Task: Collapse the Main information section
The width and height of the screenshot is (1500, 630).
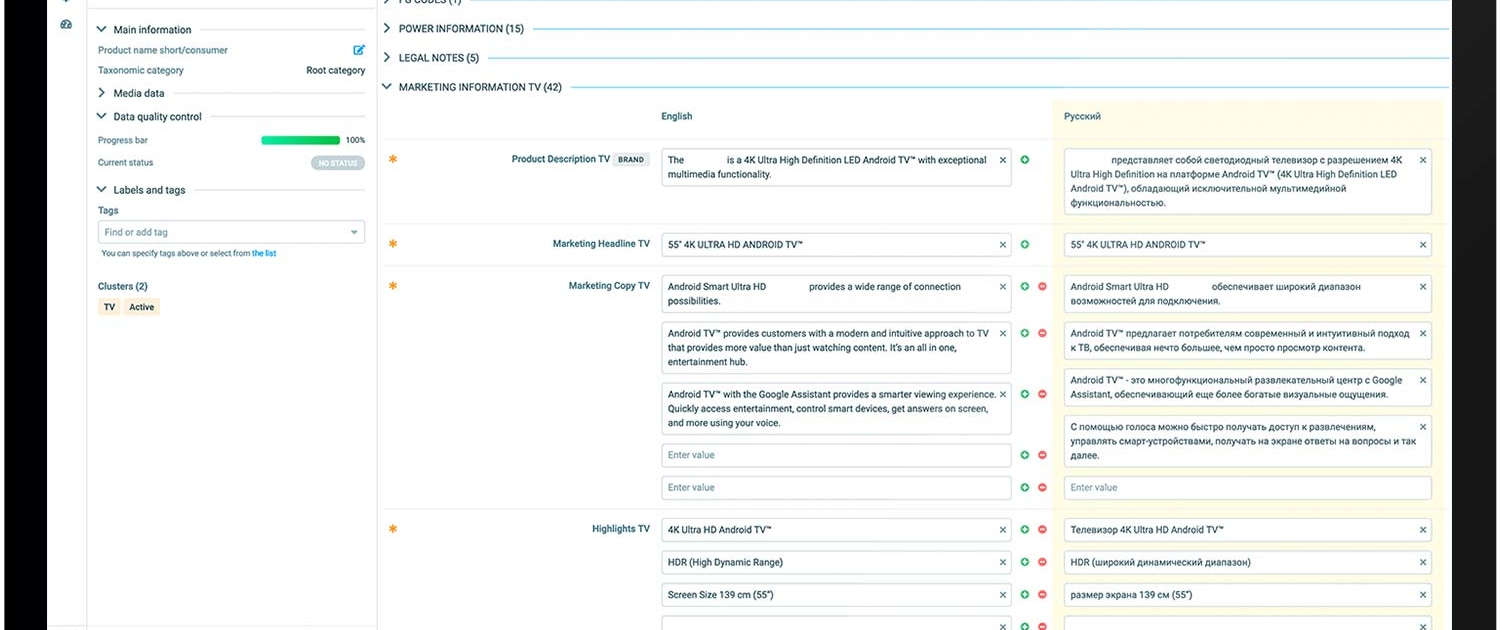Action: [101, 30]
